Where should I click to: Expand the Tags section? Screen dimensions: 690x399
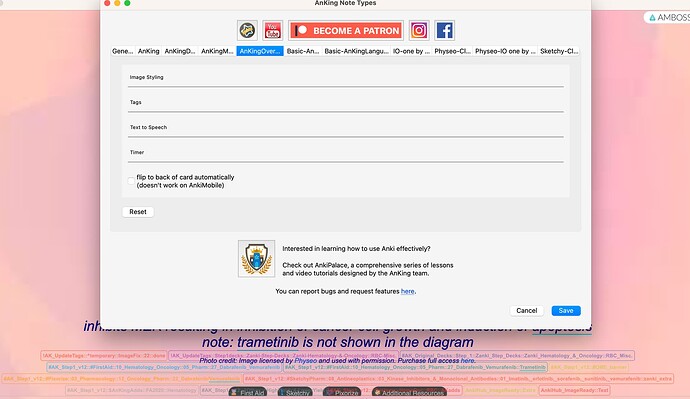point(345,102)
